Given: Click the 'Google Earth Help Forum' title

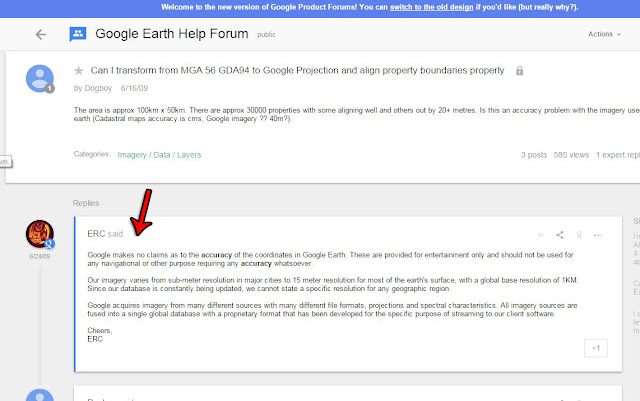Looking at the screenshot, I should coord(172,33).
